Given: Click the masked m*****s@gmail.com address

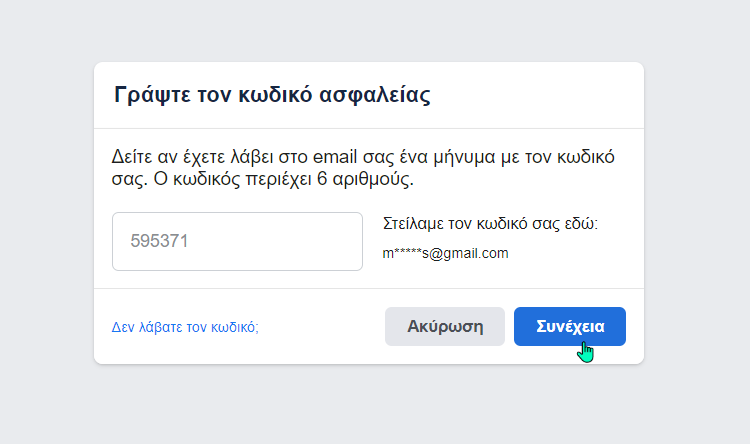Looking at the screenshot, I should 445,253.
